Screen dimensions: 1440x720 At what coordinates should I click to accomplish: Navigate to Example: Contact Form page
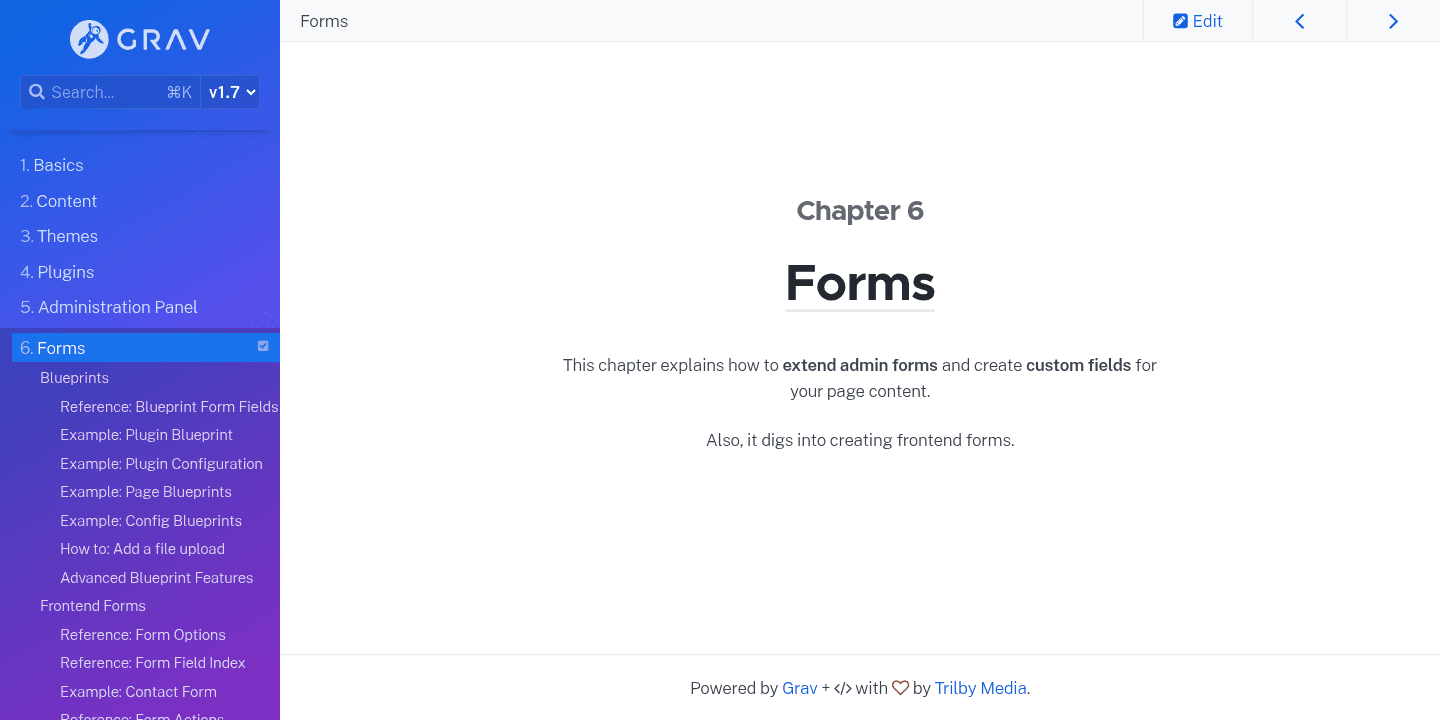pyautogui.click(x=138, y=691)
